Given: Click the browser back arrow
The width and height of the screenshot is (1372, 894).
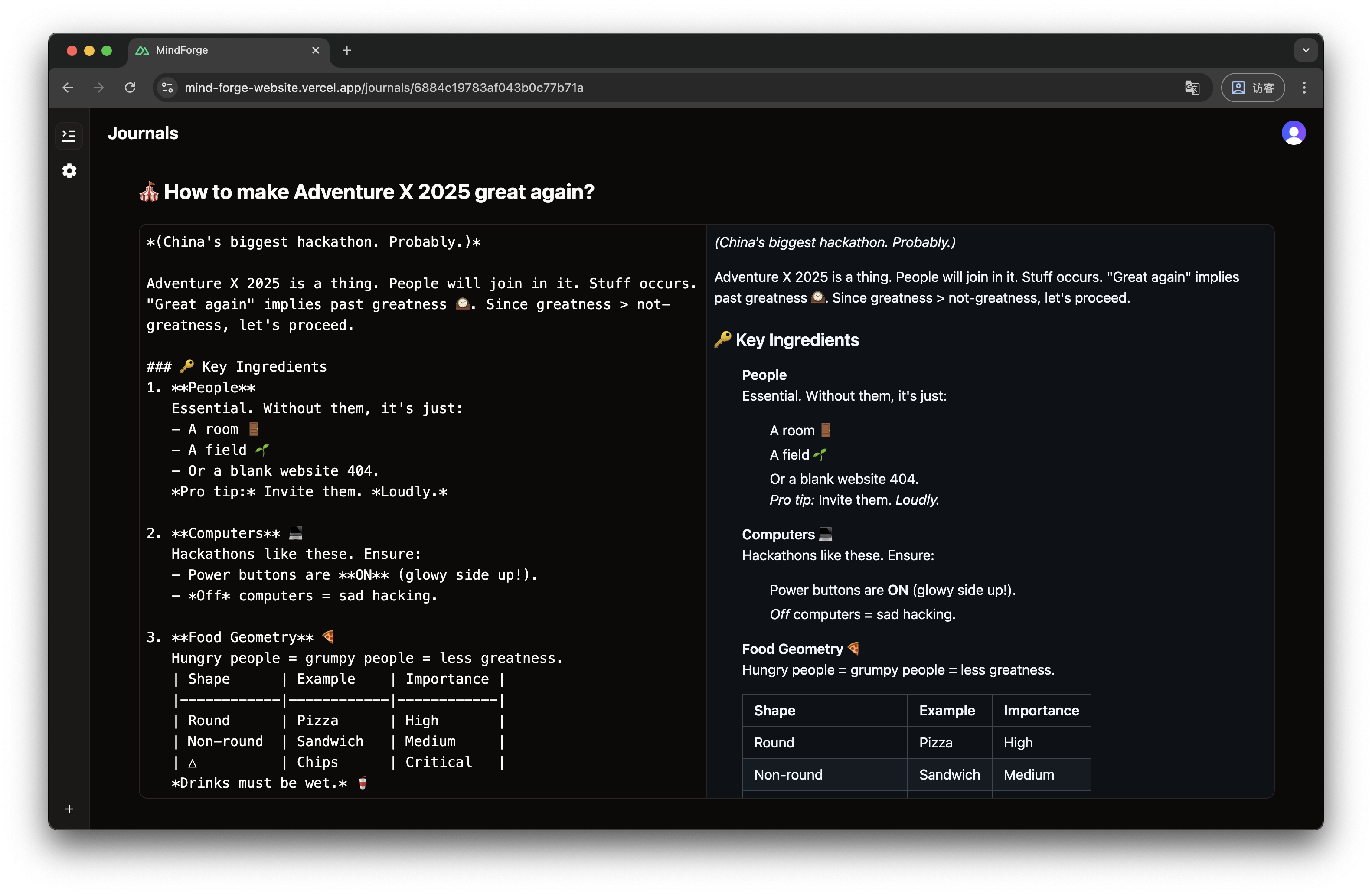Looking at the screenshot, I should [68, 88].
